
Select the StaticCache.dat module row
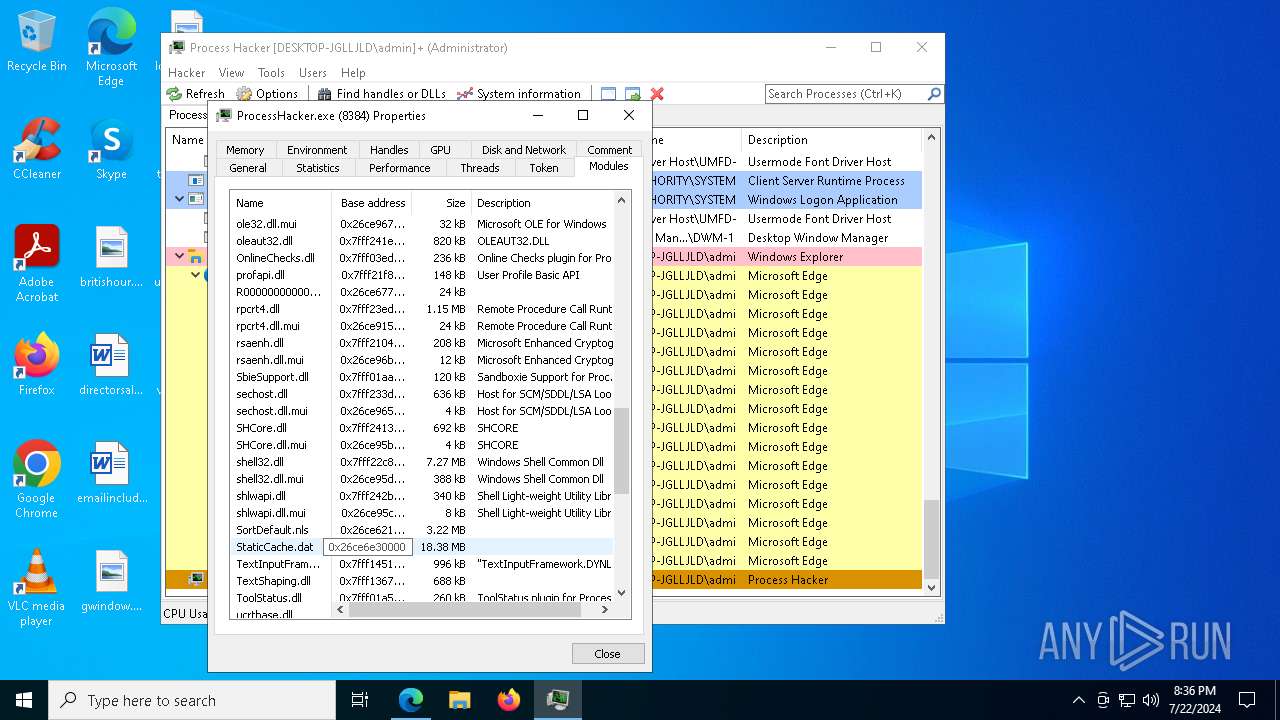pyautogui.click(x=422, y=547)
